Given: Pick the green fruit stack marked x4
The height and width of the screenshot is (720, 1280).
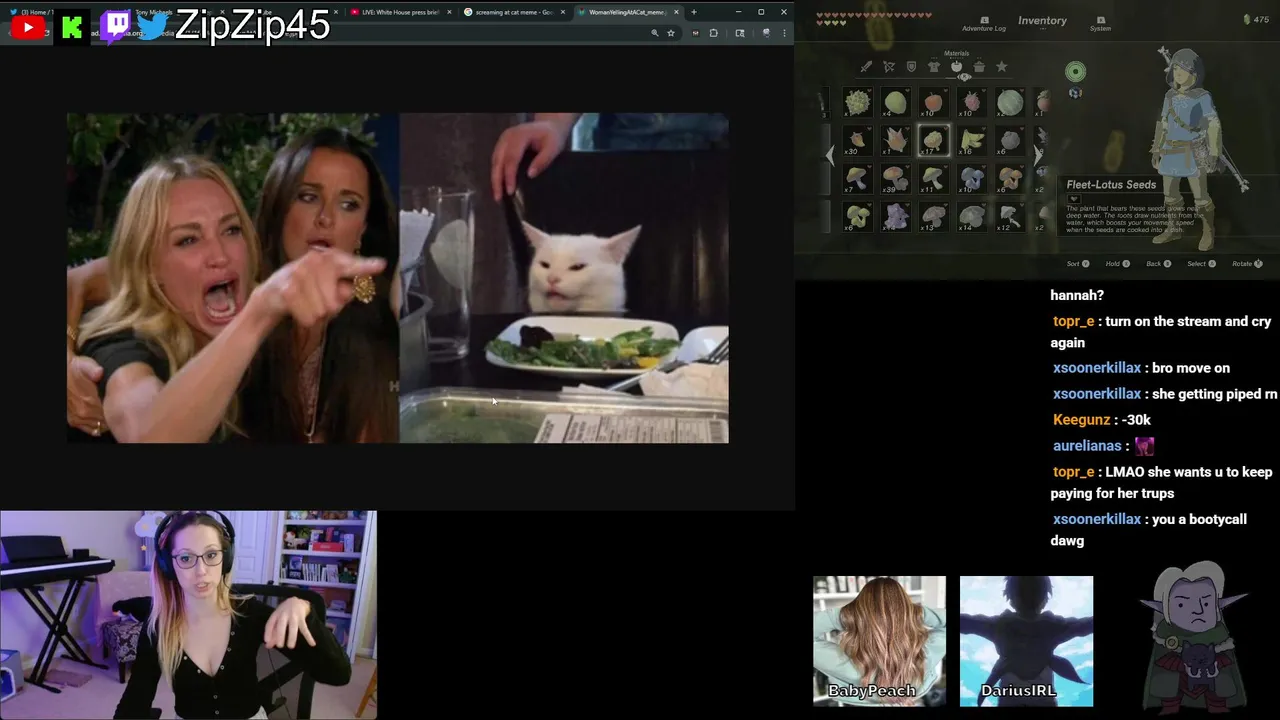Looking at the screenshot, I should 895,102.
